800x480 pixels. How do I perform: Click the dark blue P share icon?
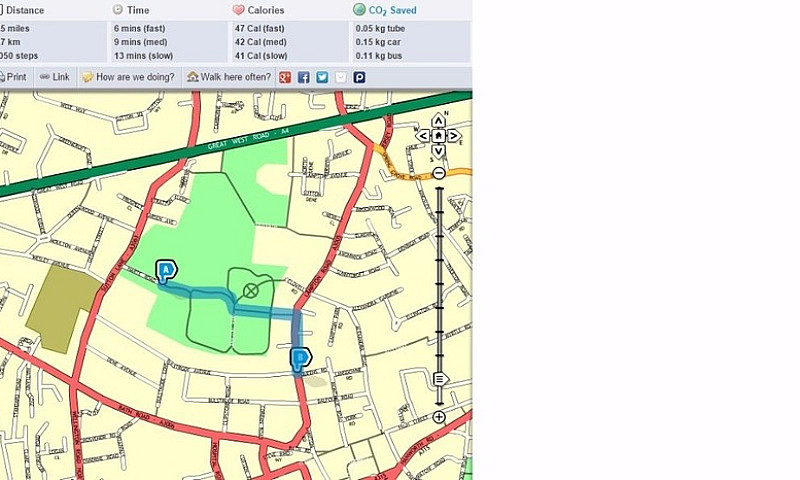(x=359, y=78)
